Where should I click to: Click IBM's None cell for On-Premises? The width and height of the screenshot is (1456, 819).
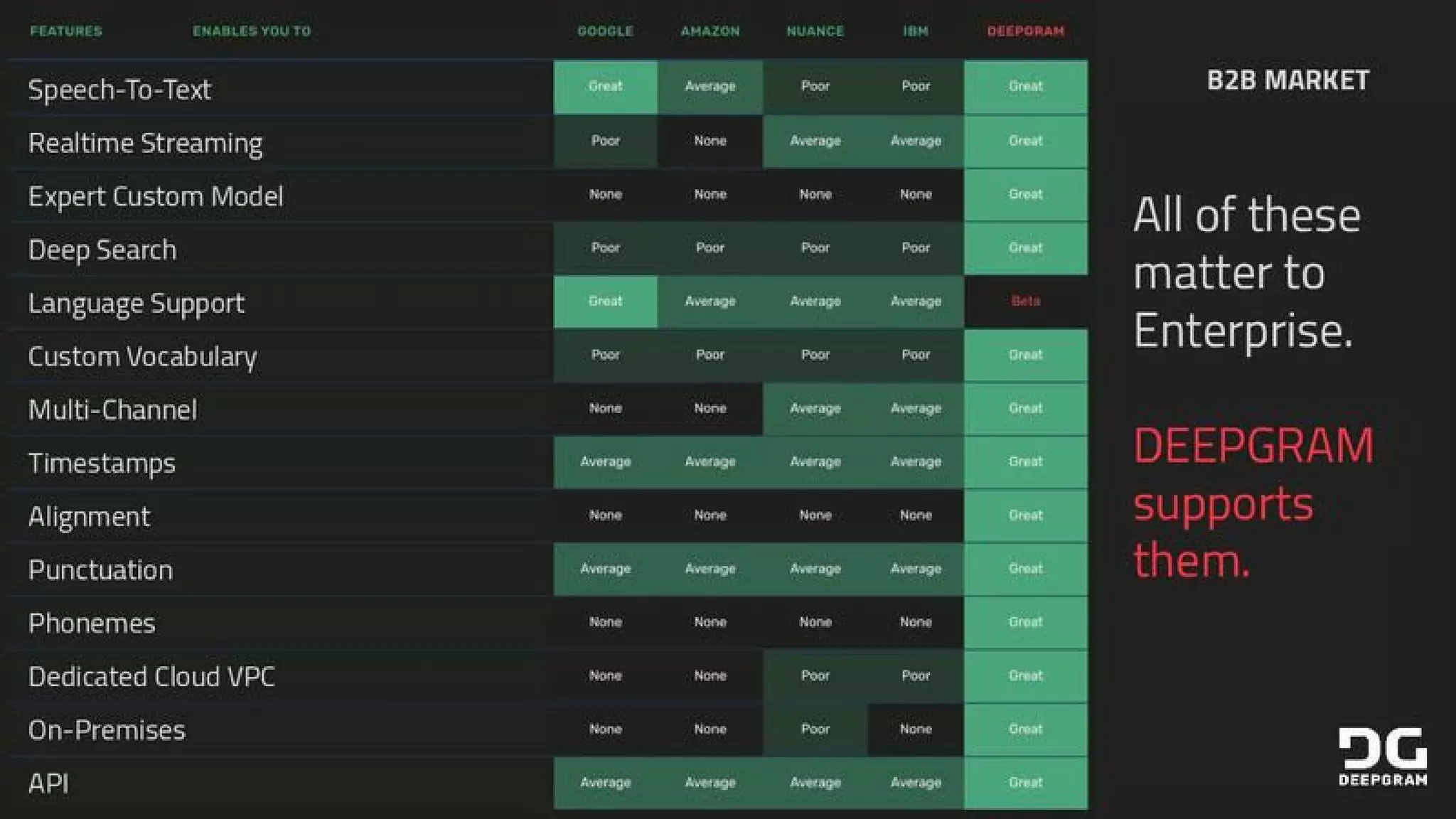[x=916, y=729]
